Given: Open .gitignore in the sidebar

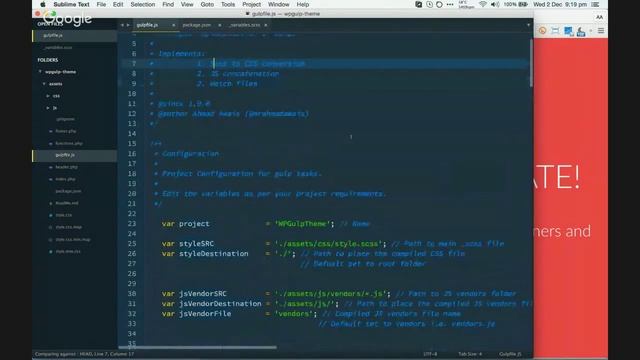Looking at the screenshot, I should (65, 119).
